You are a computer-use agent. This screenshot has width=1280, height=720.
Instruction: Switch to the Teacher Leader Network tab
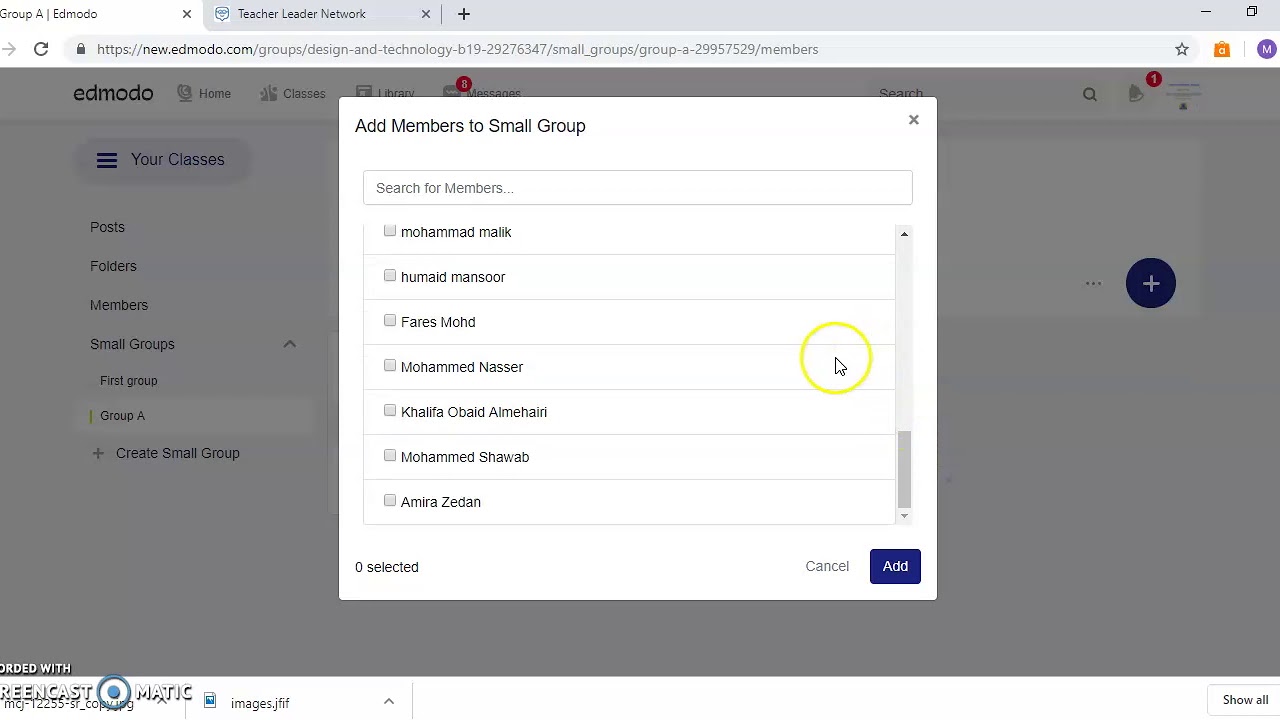pos(301,14)
